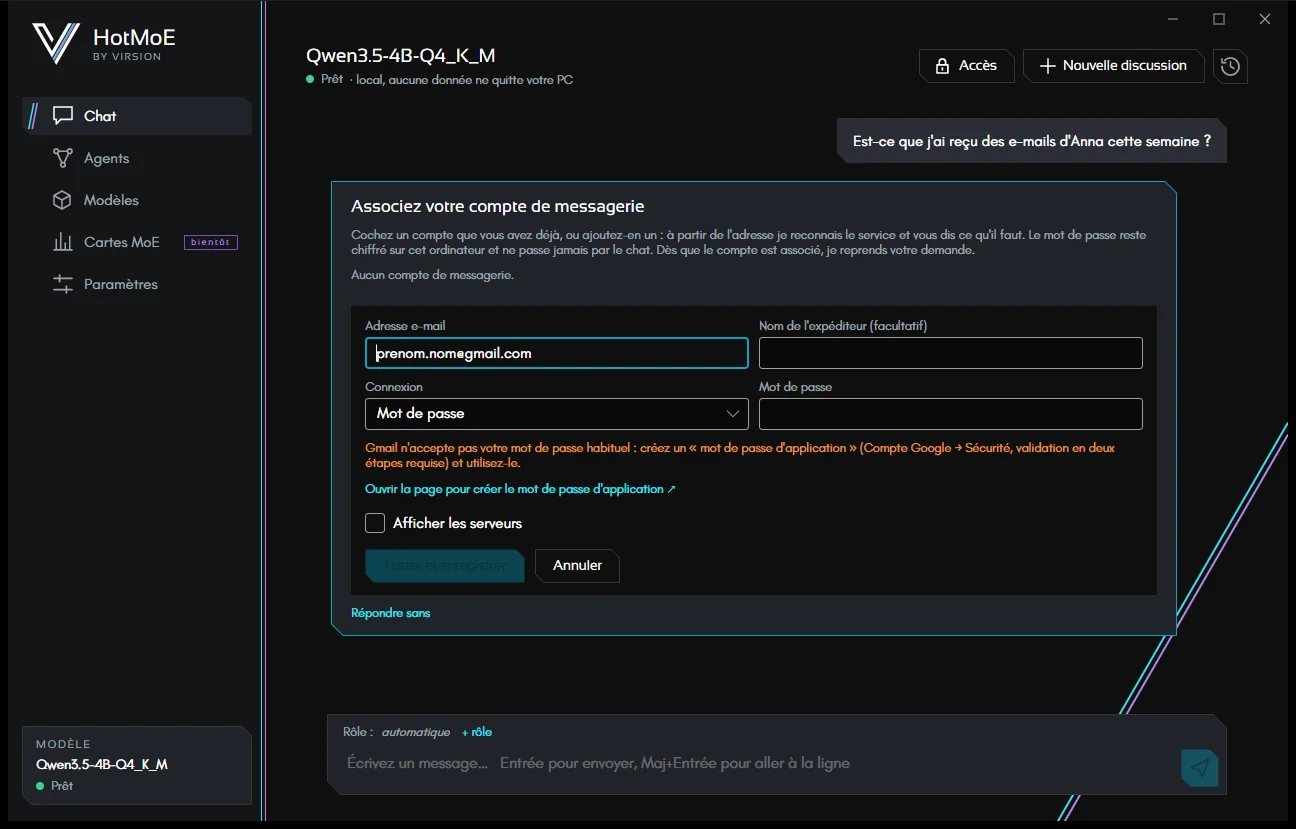Click the bientôt badge
The height and width of the screenshot is (829, 1296).
pyautogui.click(x=211, y=242)
